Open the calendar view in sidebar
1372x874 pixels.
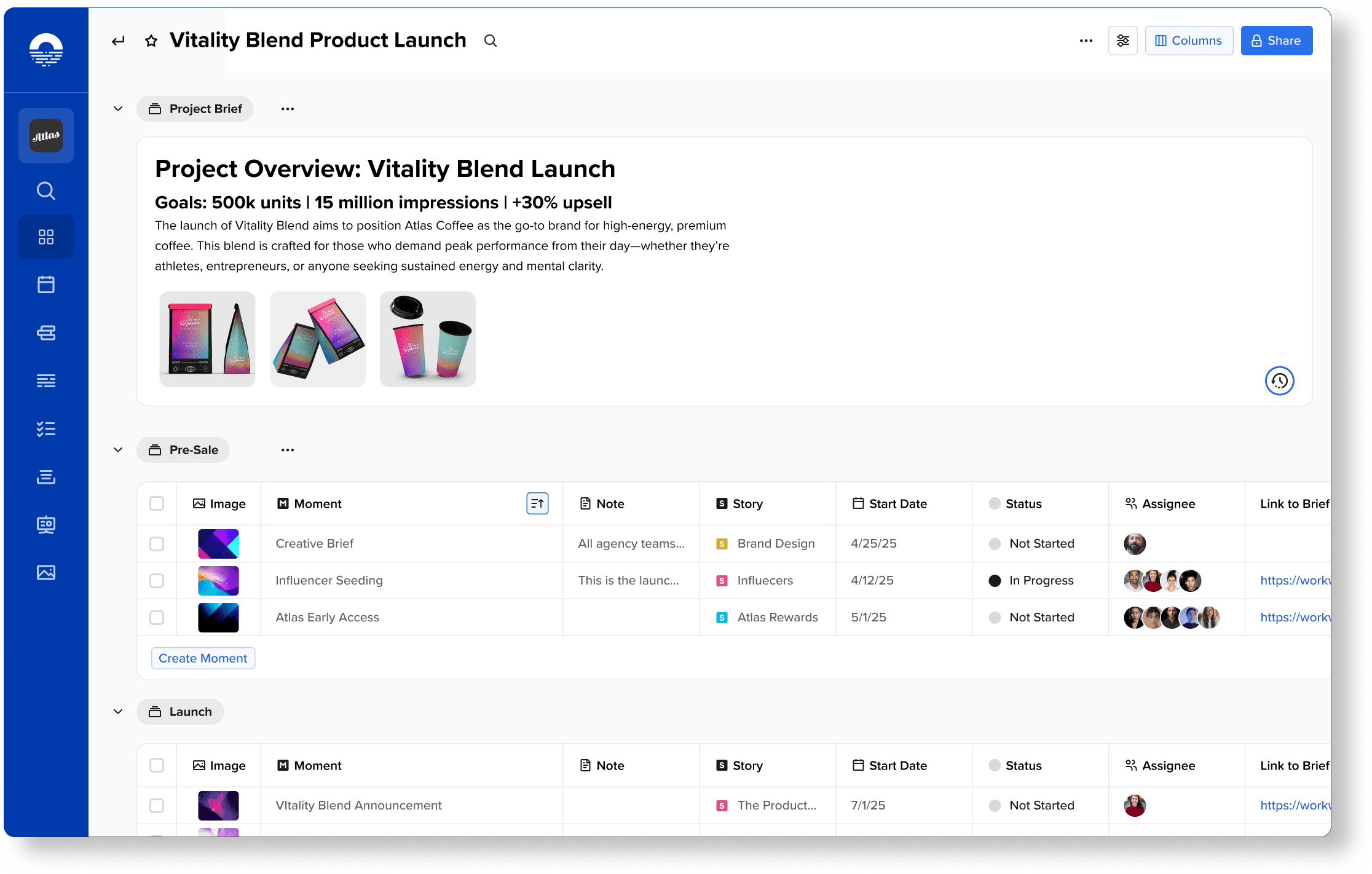tap(46, 285)
